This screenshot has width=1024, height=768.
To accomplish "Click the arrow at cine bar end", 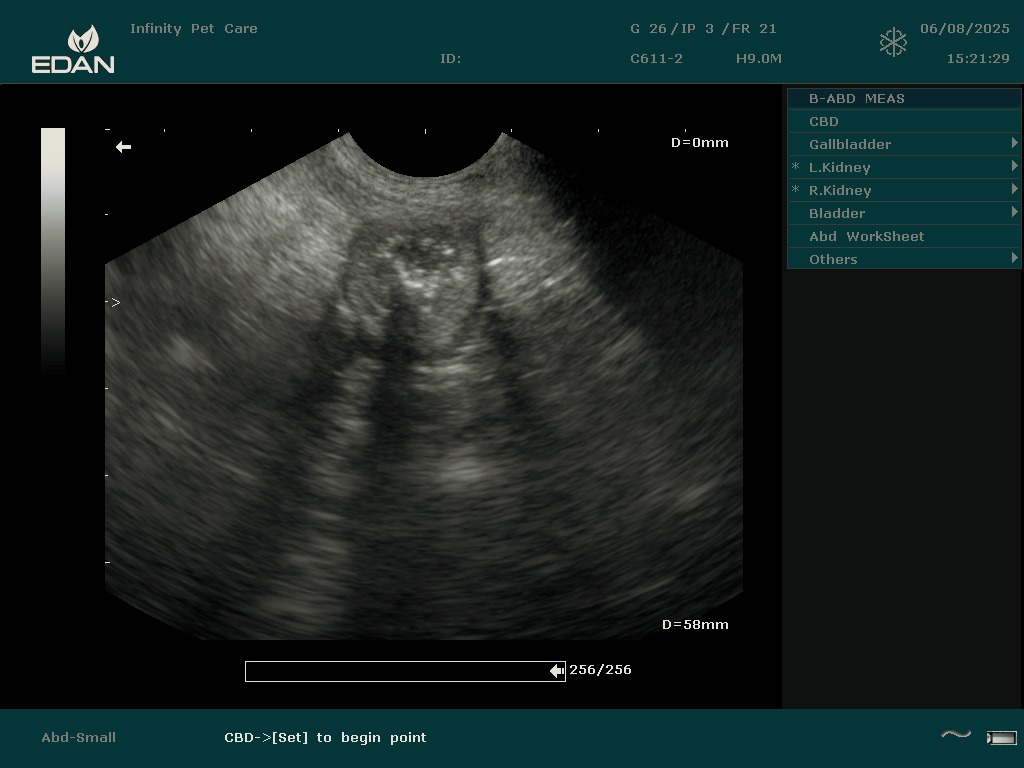I will click(x=556, y=671).
